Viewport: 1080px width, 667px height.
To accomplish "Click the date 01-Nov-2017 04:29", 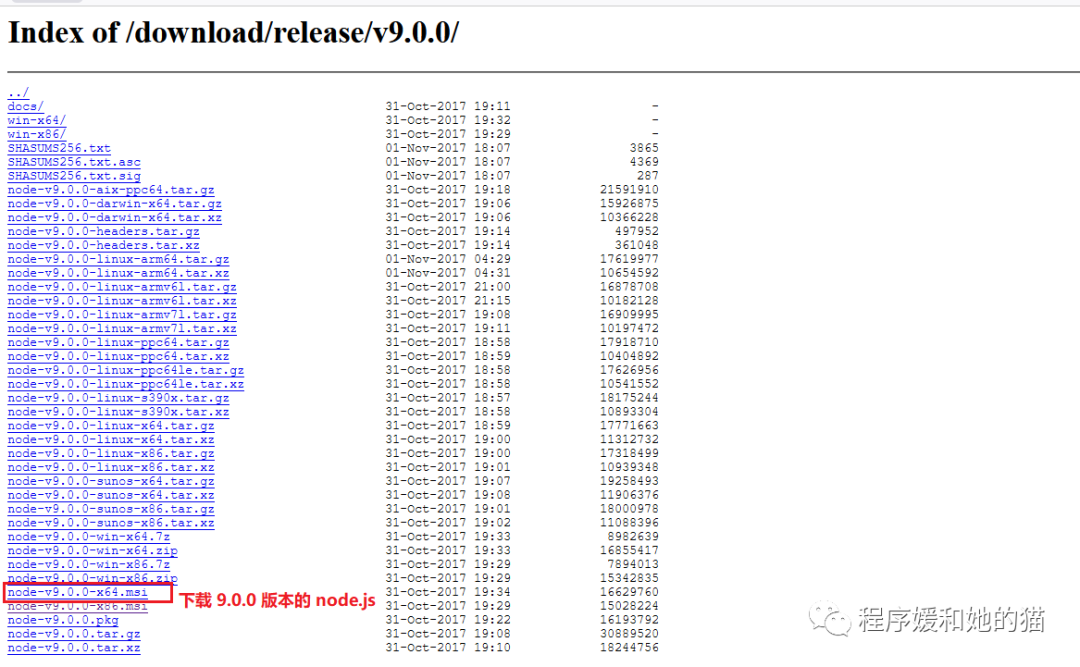I will (x=448, y=259).
